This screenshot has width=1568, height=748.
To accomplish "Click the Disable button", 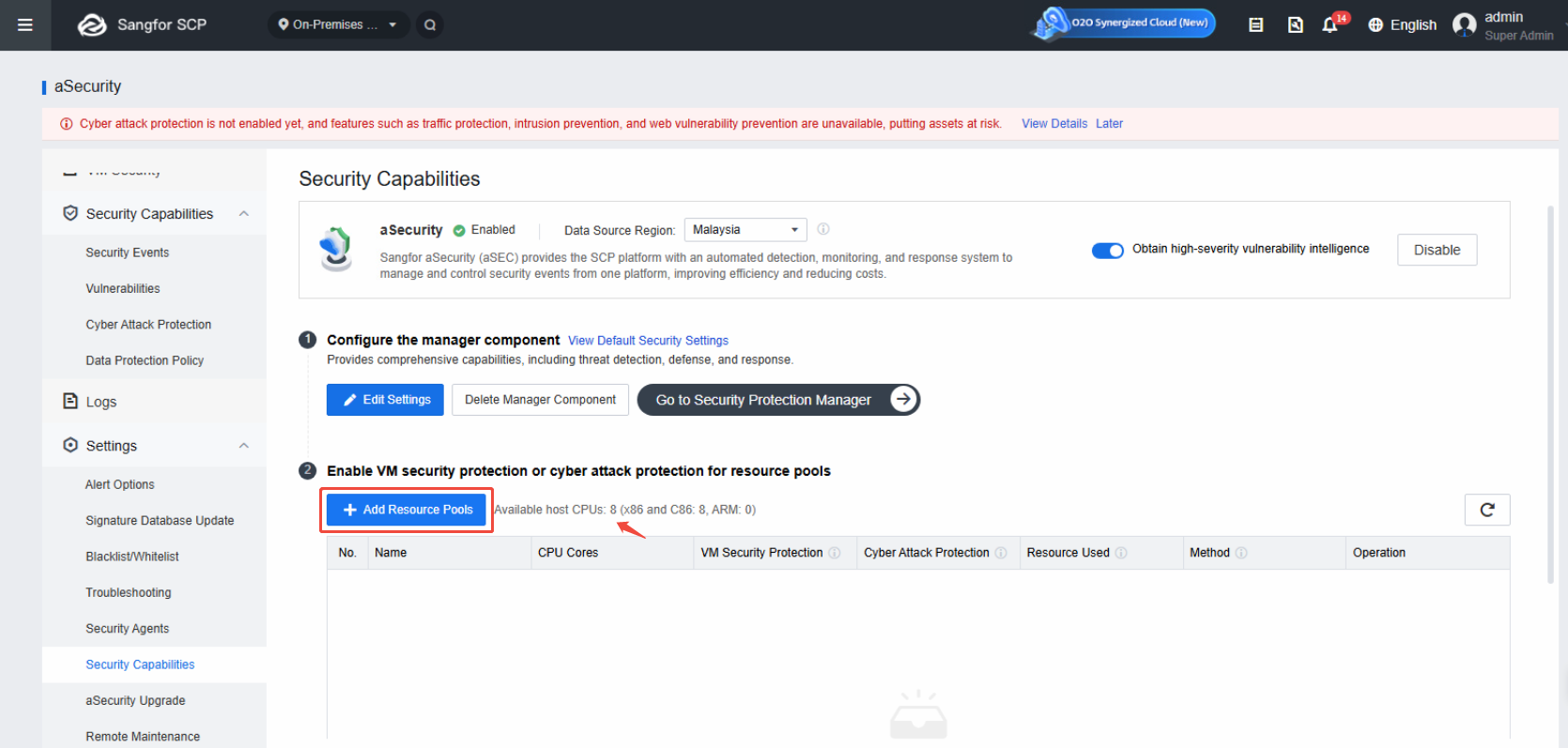I will (1437, 250).
